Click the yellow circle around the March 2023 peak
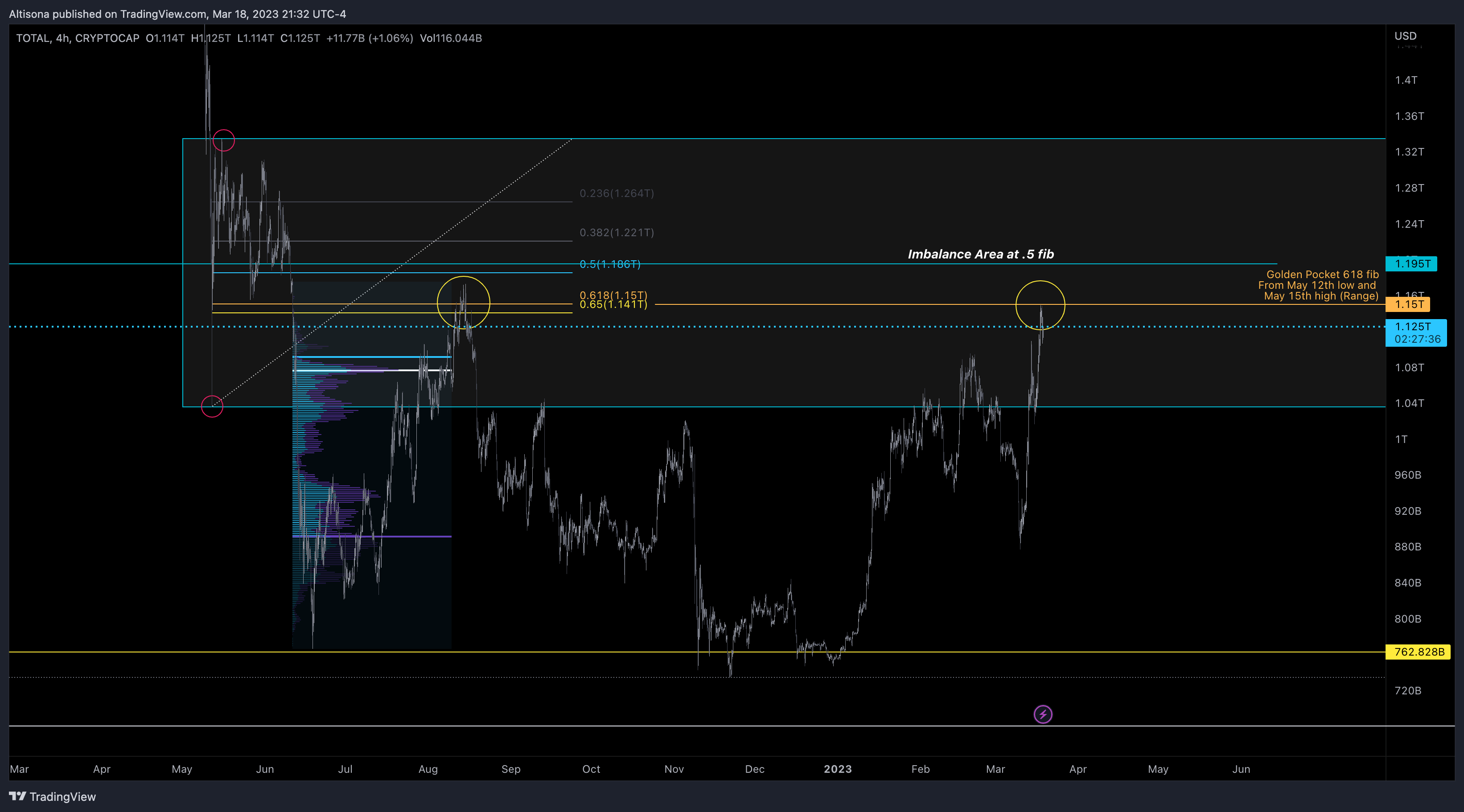The width and height of the screenshot is (1464, 812). pos(1040,305)
